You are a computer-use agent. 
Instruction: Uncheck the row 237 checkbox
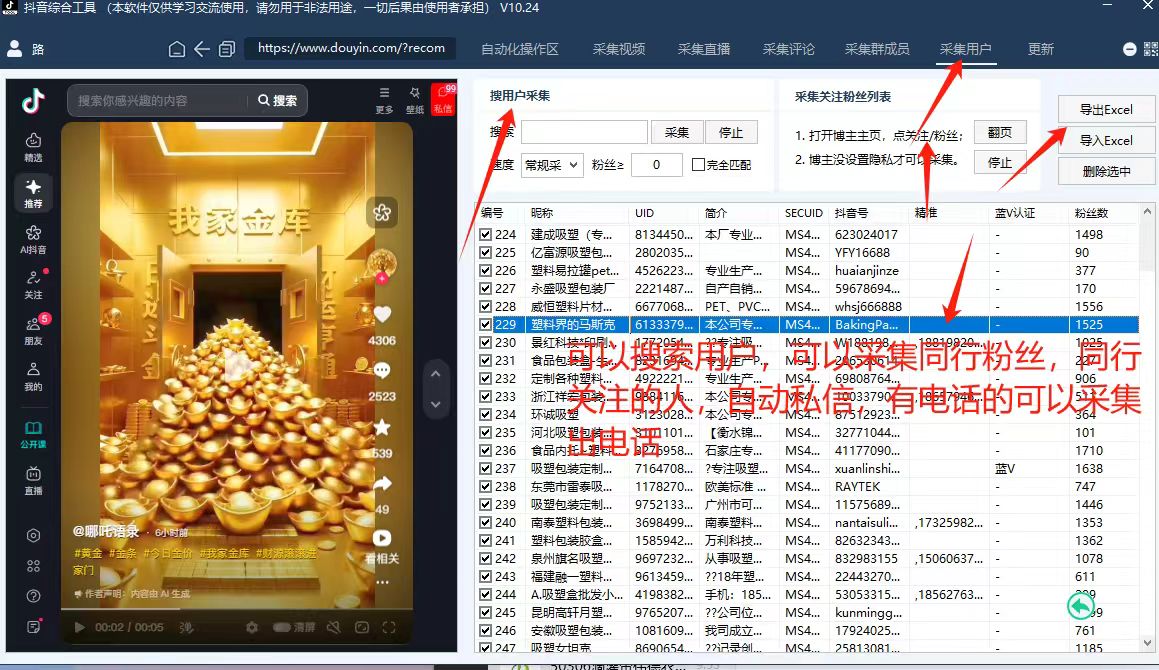tap(485, 469)
